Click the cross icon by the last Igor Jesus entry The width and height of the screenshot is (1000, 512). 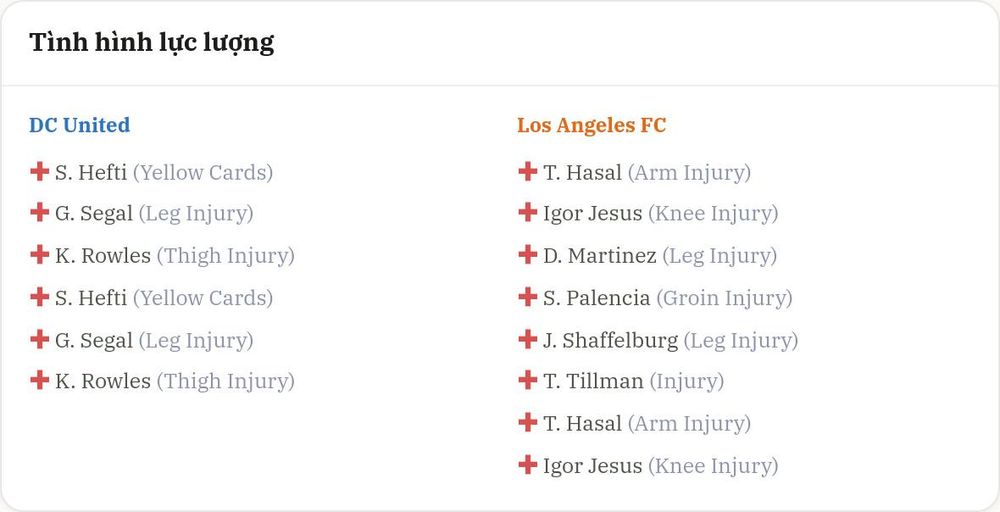click(x=527, y=464)
